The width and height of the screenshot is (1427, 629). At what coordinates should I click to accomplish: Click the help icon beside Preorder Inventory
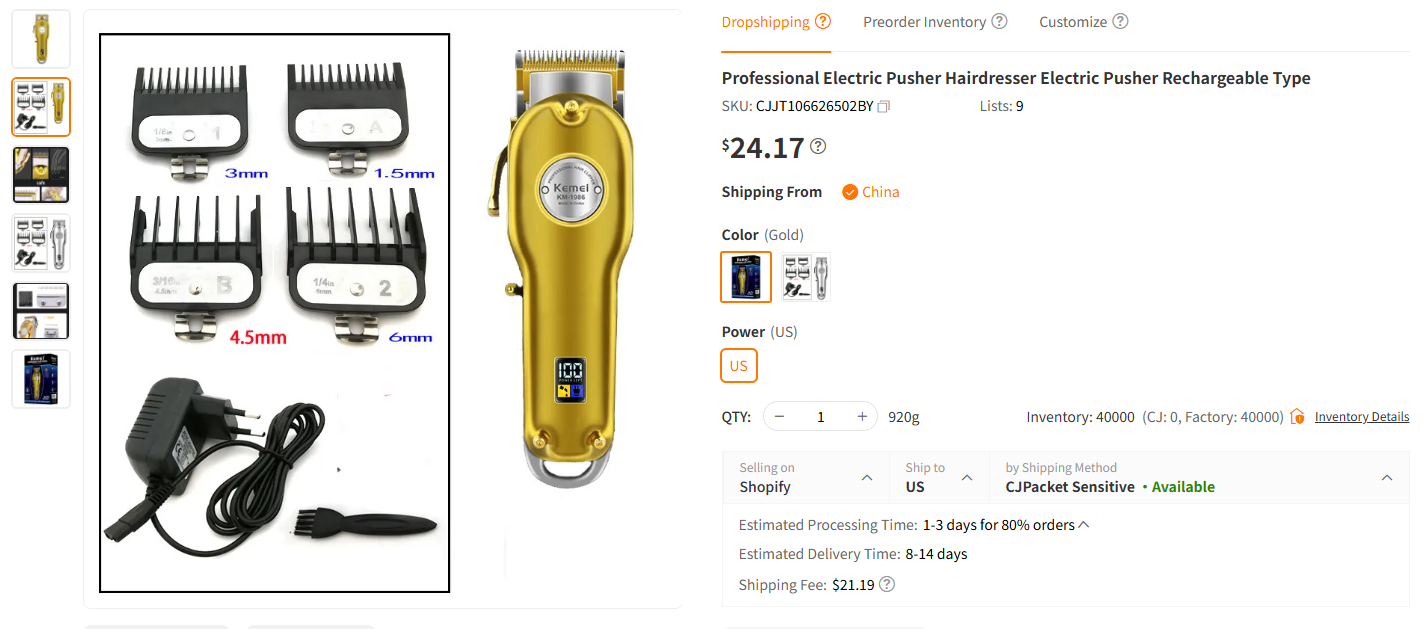point(999,21)
